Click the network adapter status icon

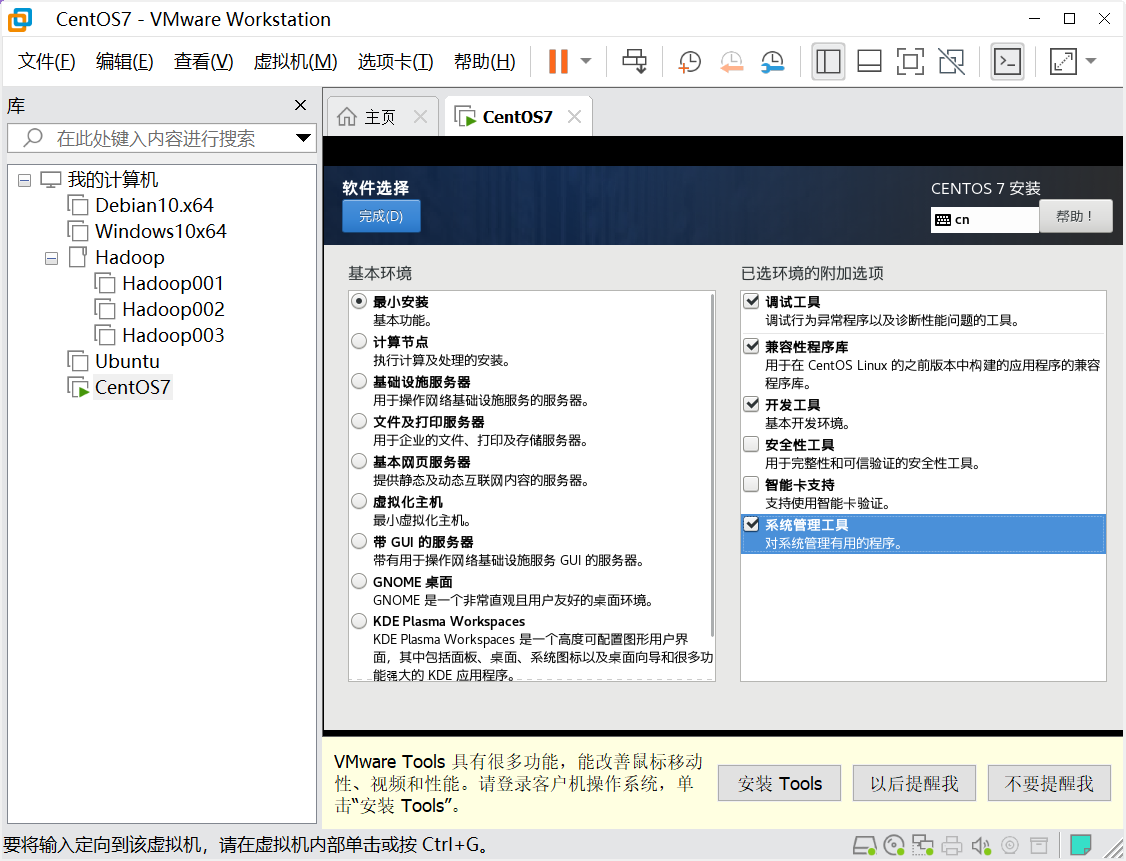coord(923,845)
